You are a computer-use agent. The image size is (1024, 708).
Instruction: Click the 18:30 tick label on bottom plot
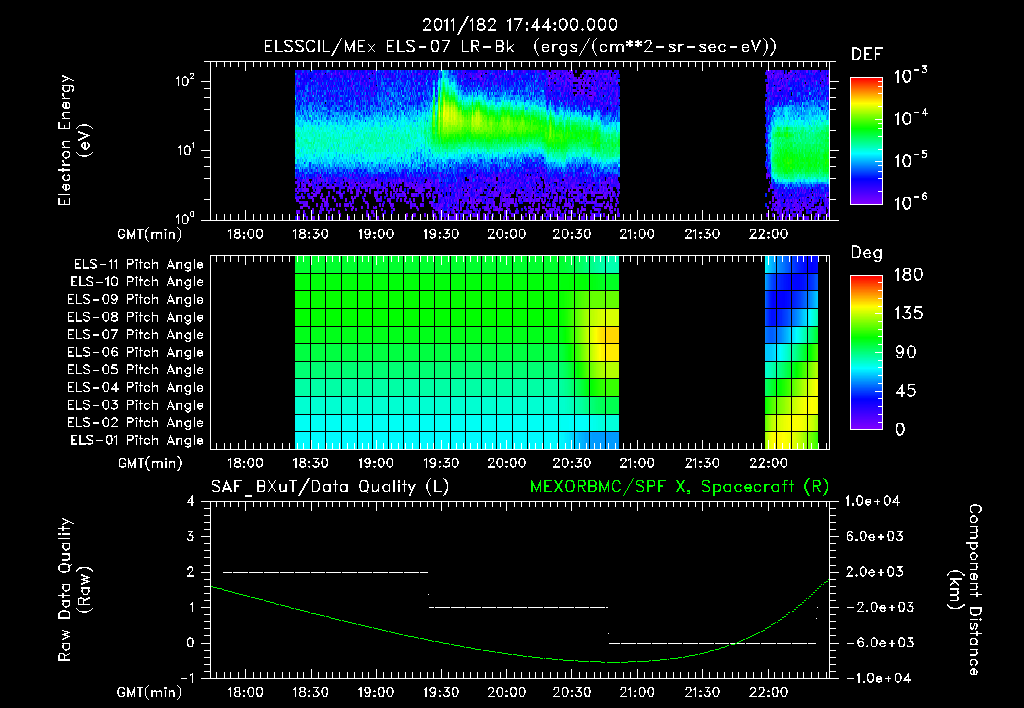pyautogui.click(x=310, y=692)
